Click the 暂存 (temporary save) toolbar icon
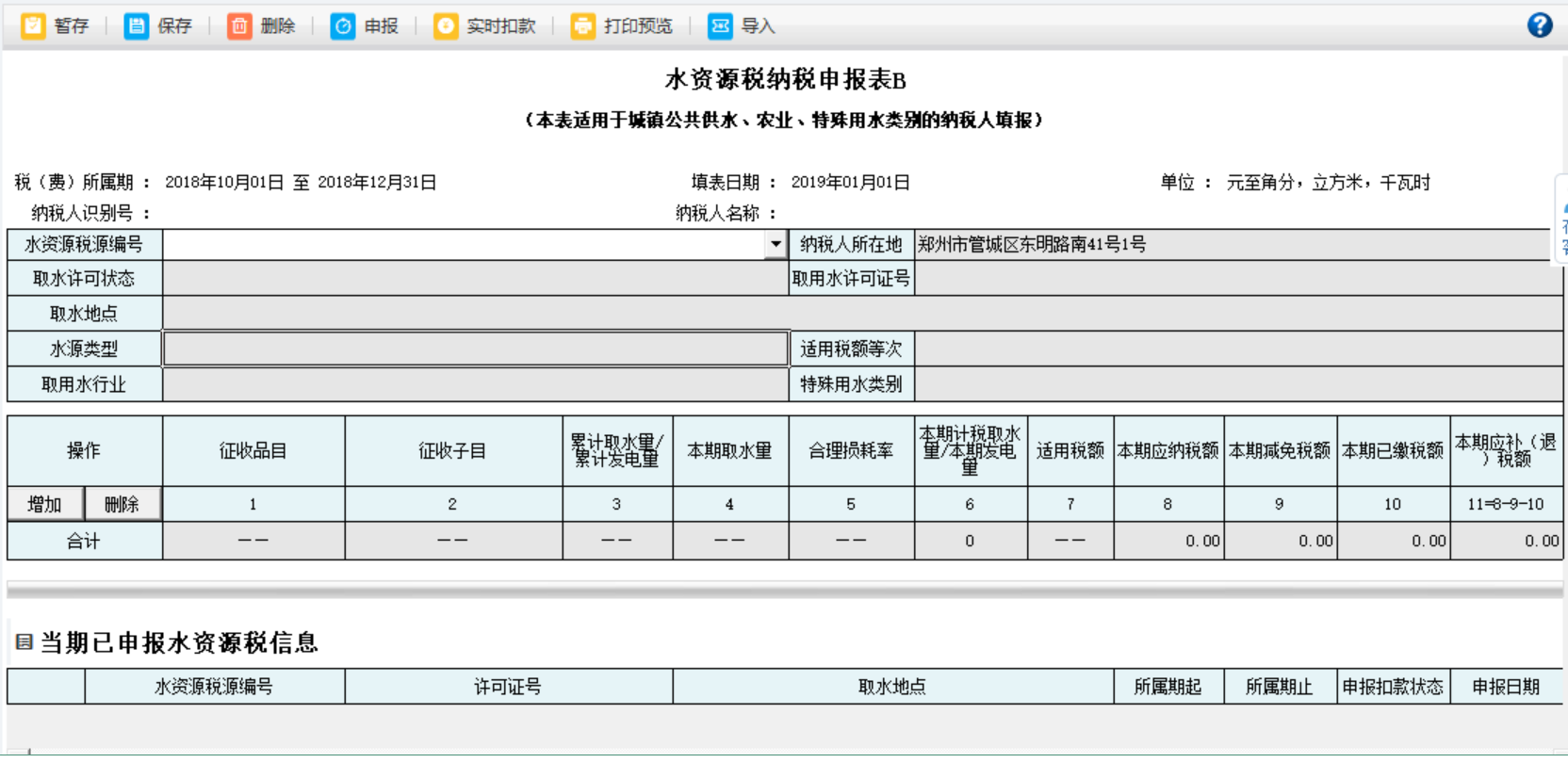Image resolution: width=1568 pixels, height=763 pixels. coord(34,25)
